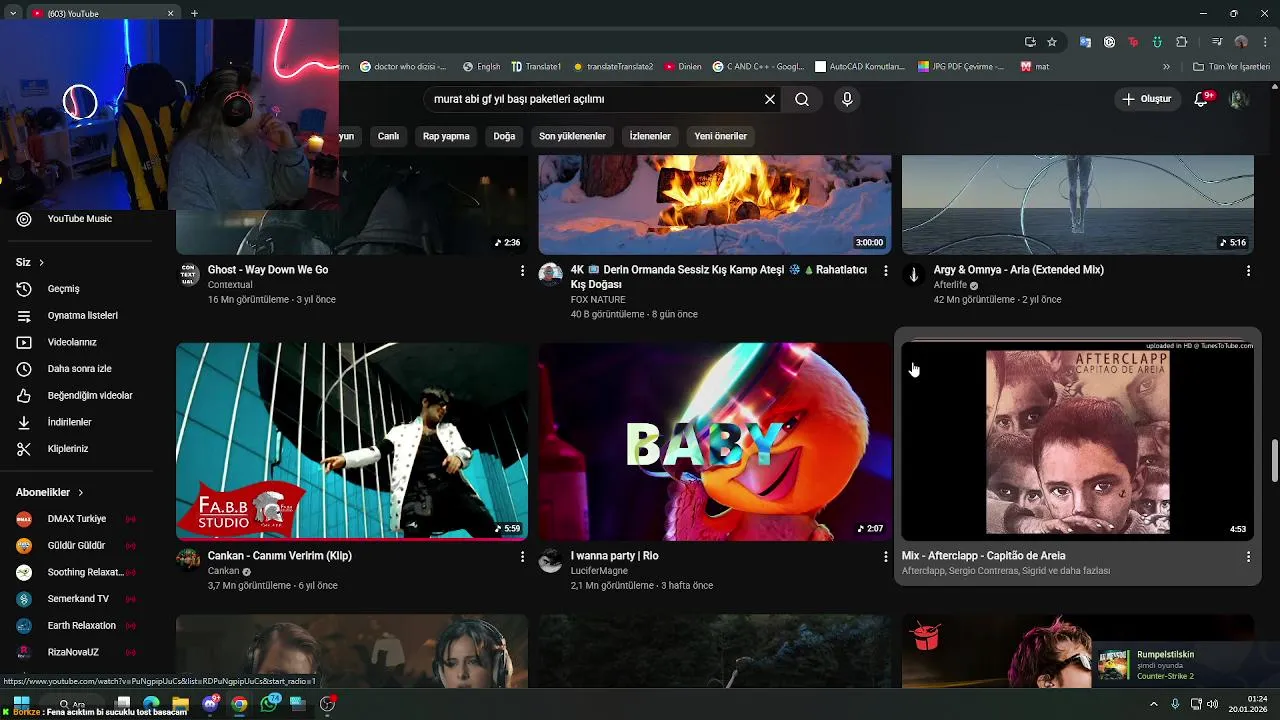The image size is (1280, 720).
Task: Clear the search box with X
Action: coord(770,99)
